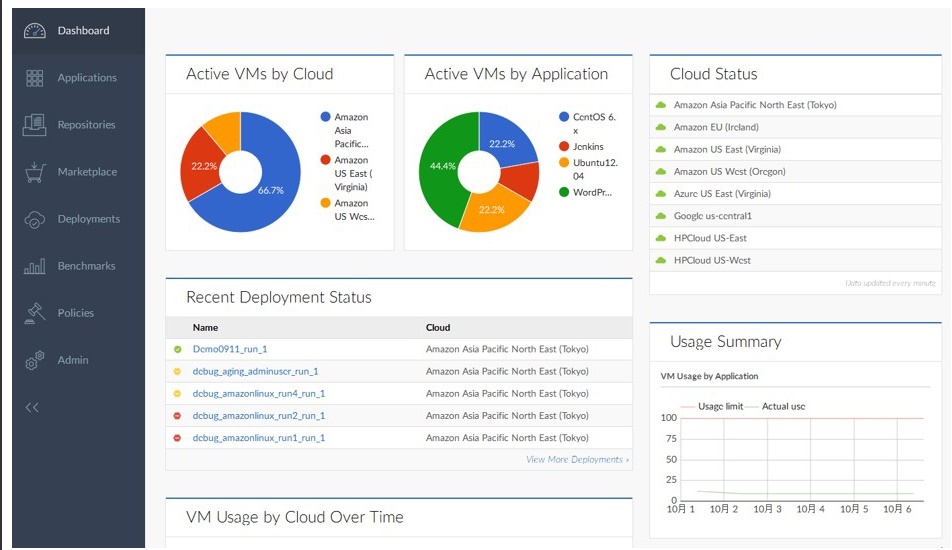Select the Policies menu label
952x550 pixels.
click(76, 313)
